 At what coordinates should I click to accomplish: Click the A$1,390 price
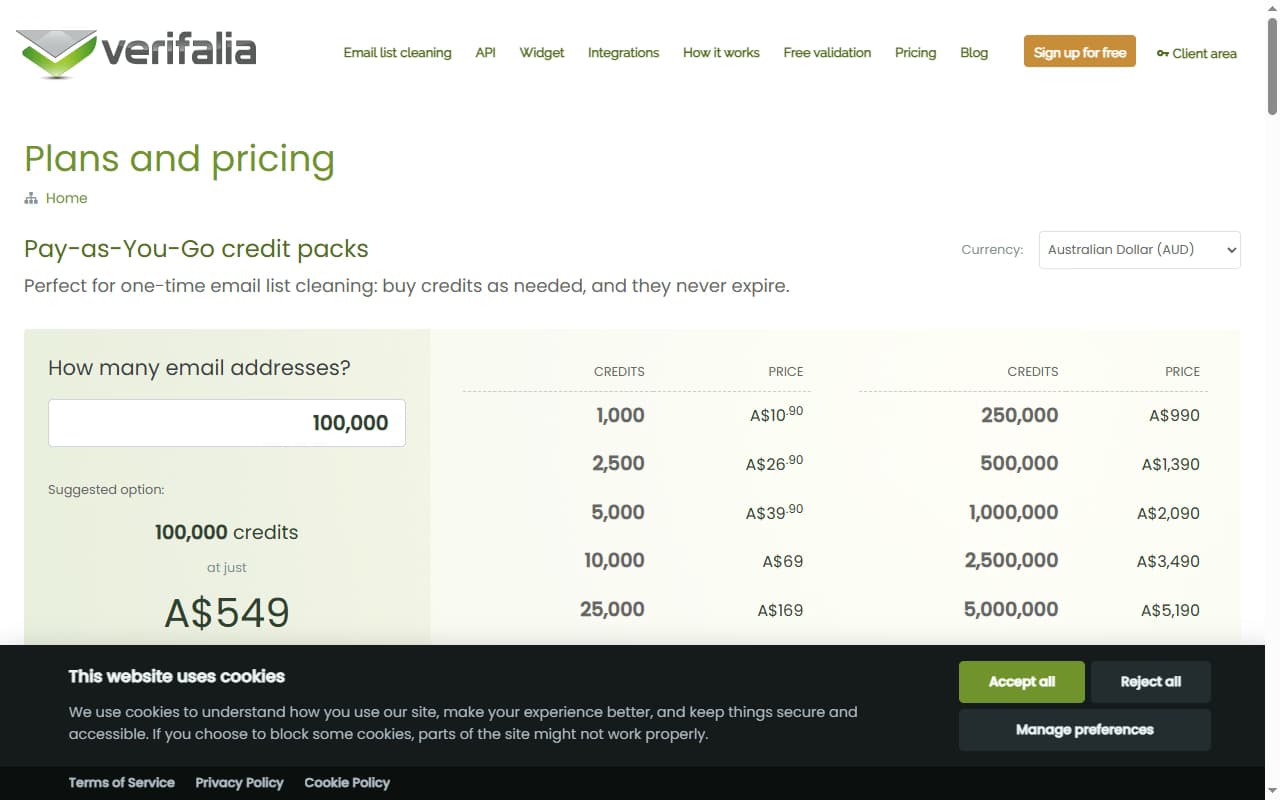tap(1171, 465)
